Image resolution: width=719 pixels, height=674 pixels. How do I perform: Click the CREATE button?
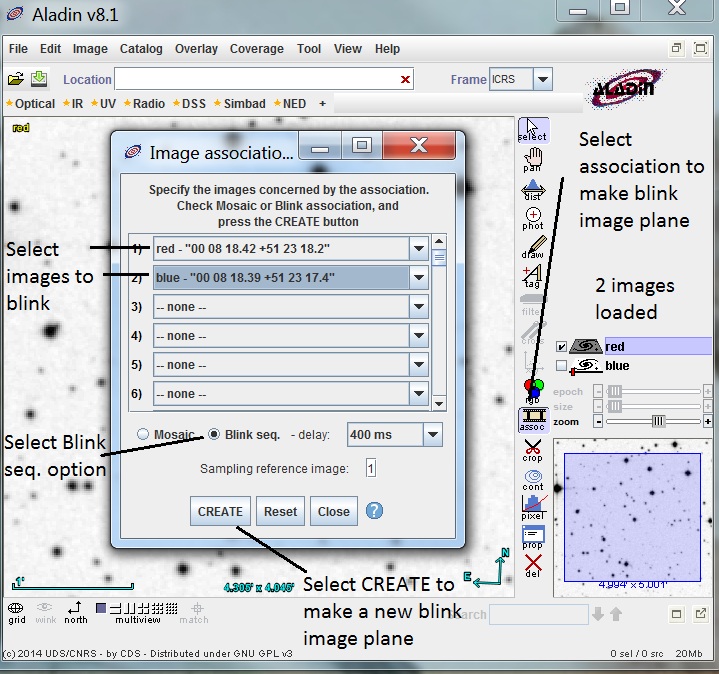pos(220,511)
